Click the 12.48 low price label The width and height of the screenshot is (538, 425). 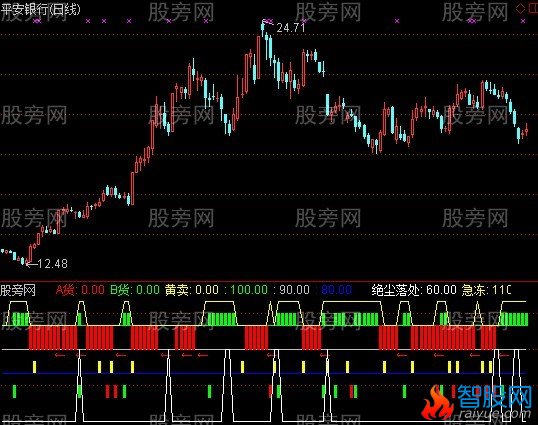[52, 263]
